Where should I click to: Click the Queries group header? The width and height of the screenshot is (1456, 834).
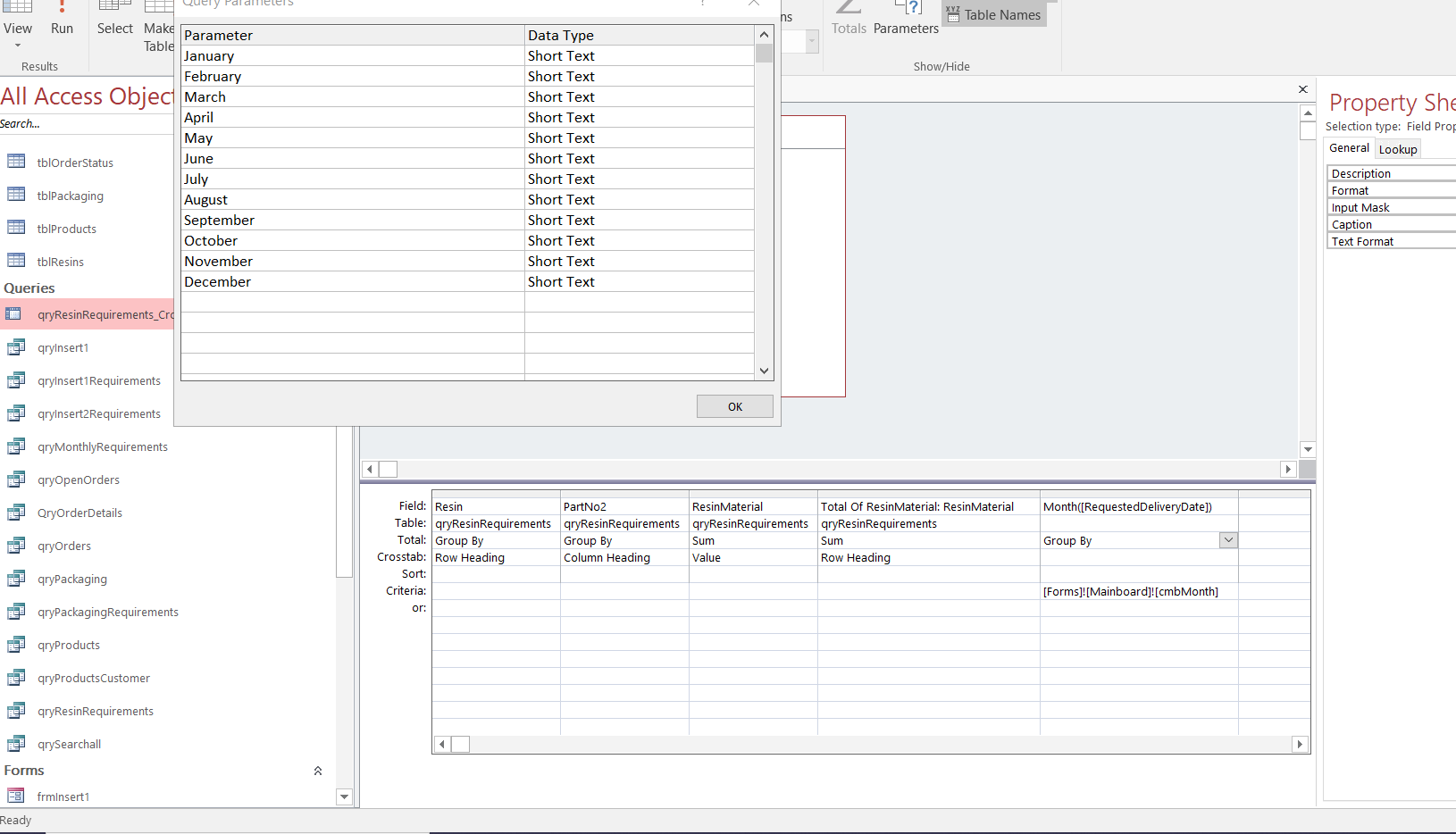tap(29, 288)
